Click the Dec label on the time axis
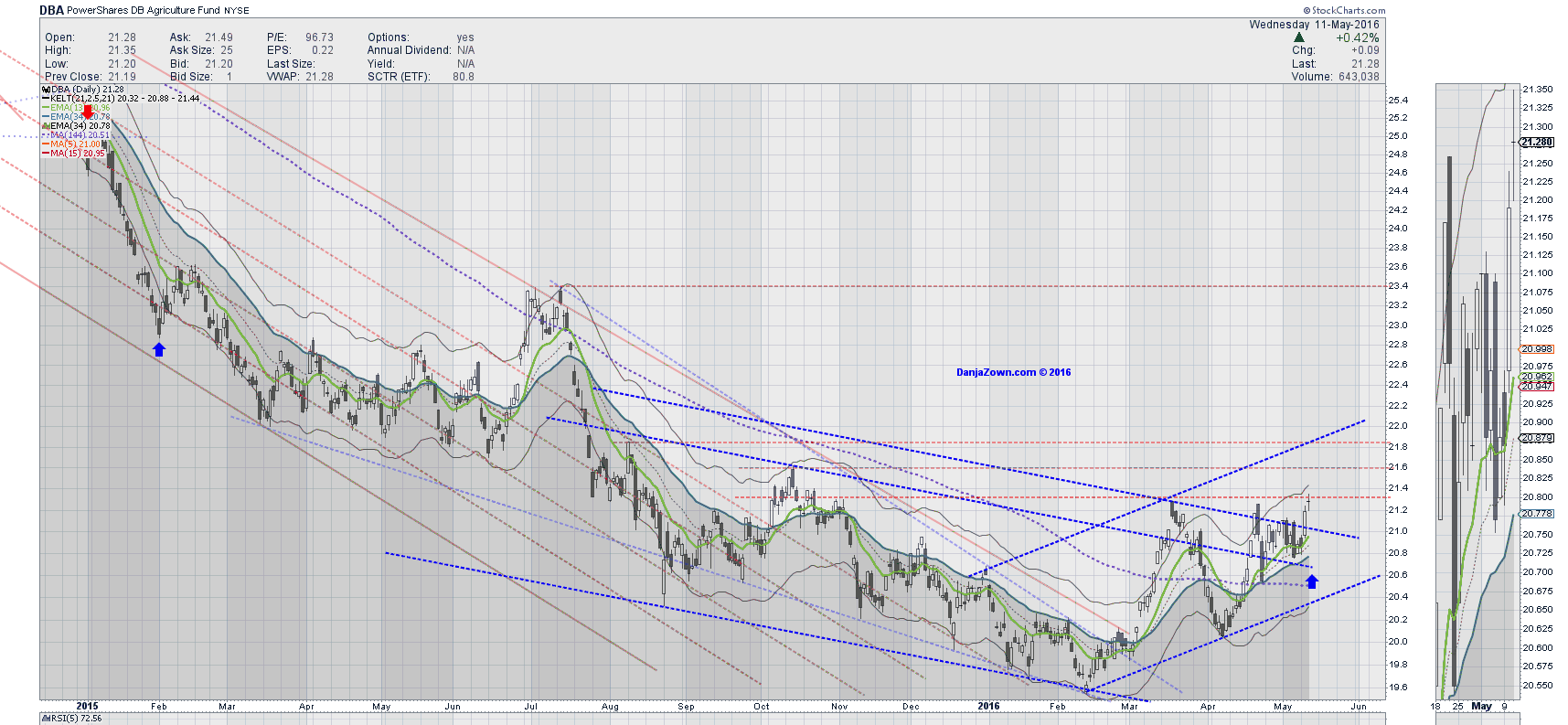 pos(911,707)
